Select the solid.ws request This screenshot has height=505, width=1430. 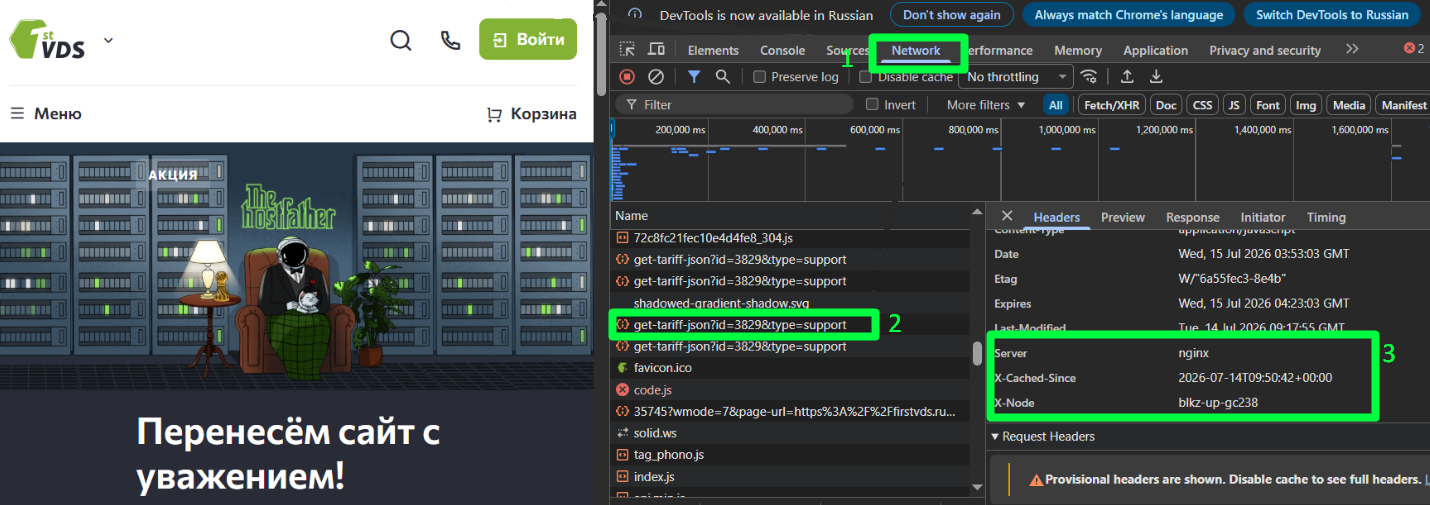coord(791,433)
